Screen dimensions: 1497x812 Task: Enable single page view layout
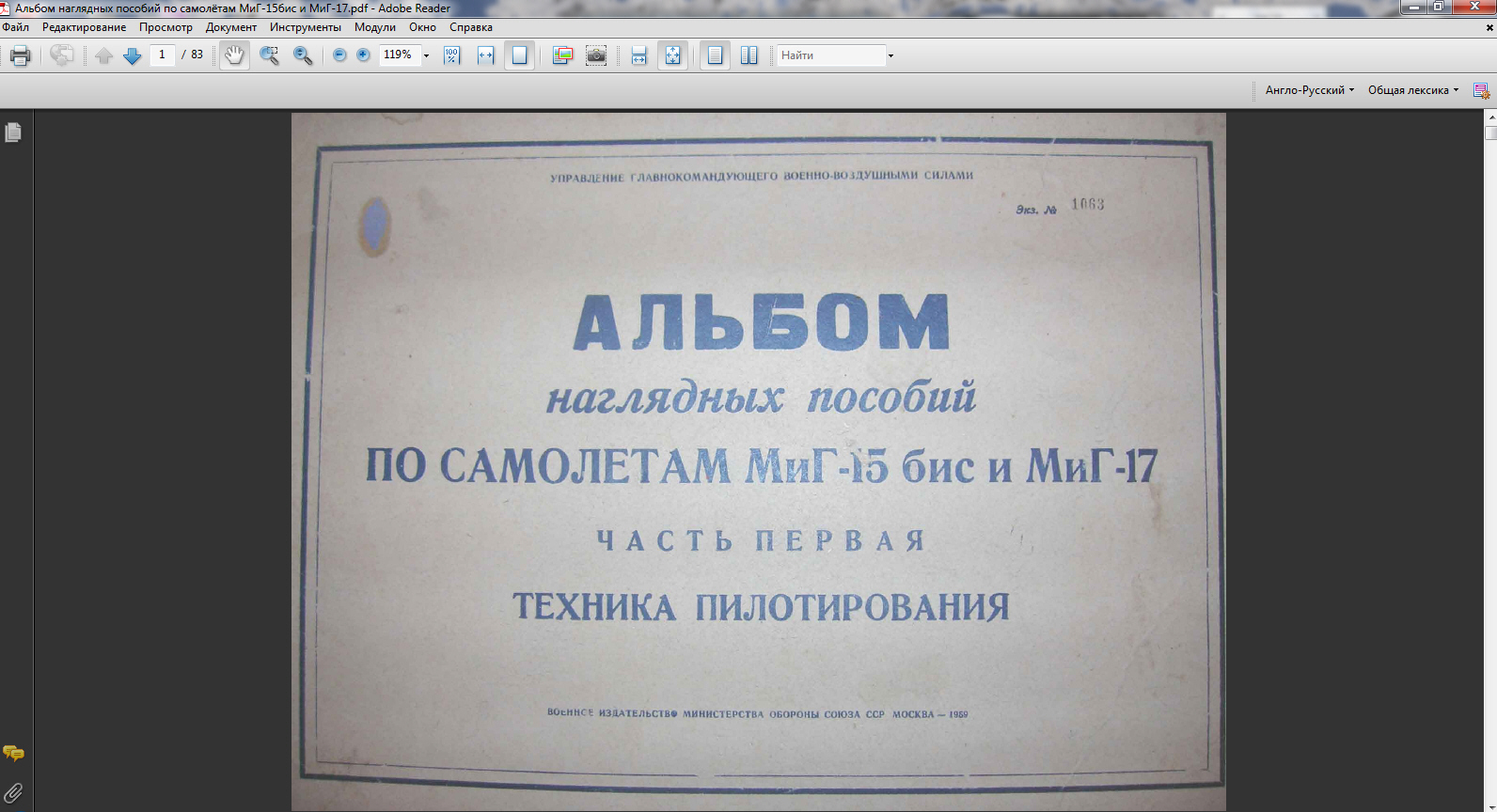point(715,55)
